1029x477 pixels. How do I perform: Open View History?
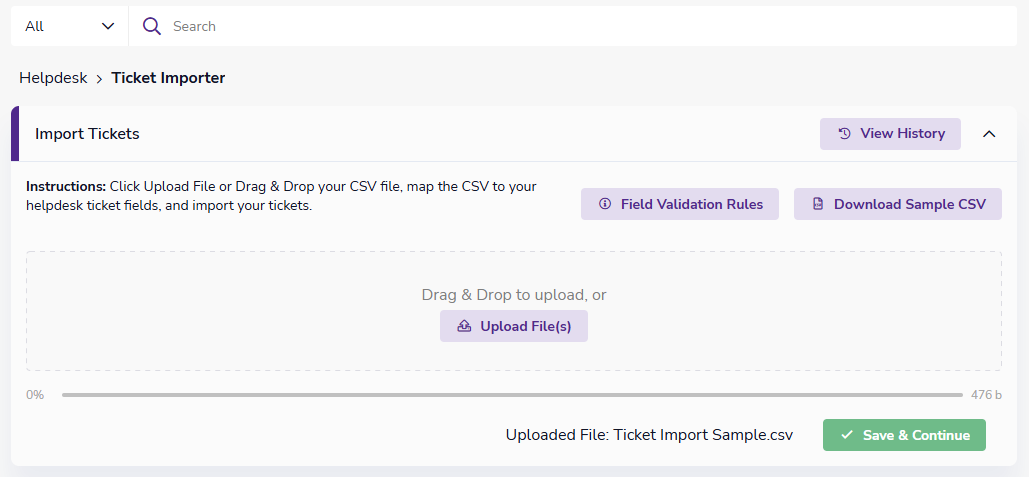(x=890, y=134)
